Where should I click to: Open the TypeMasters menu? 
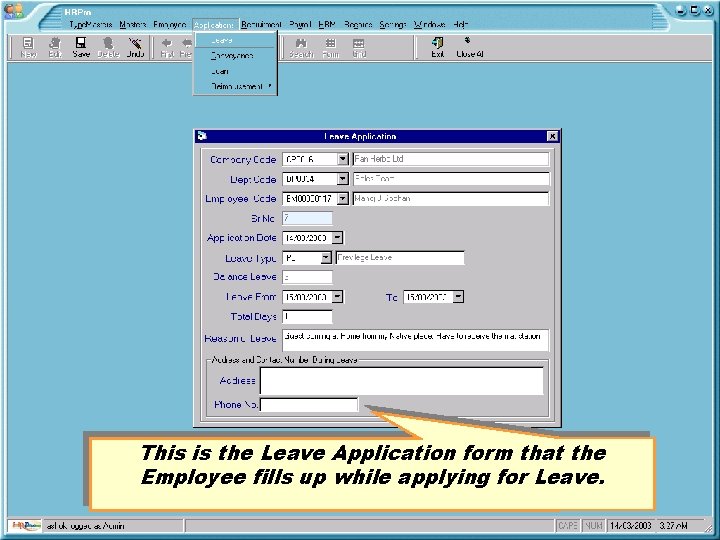[90, 25]
